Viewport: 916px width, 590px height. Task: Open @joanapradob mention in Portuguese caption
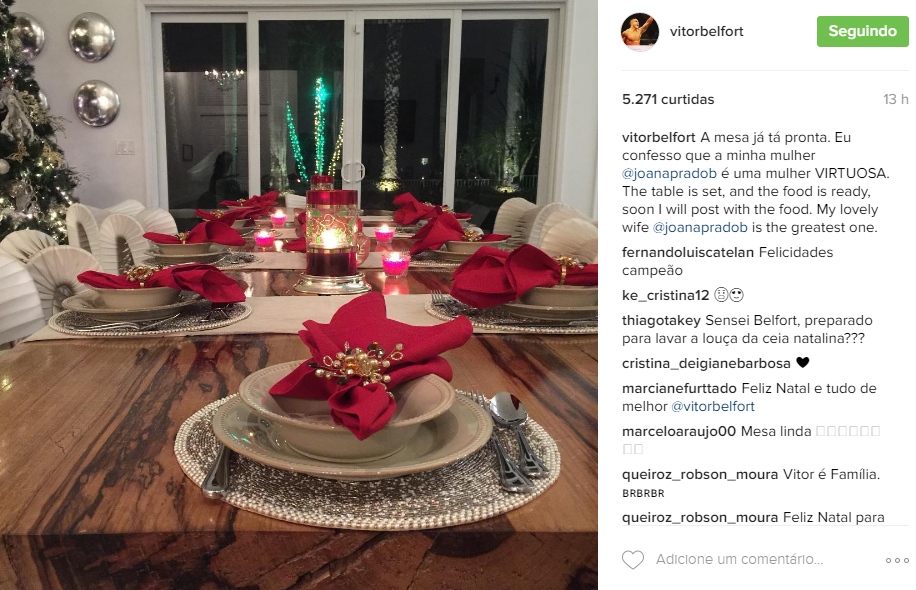tap(669, 173)
